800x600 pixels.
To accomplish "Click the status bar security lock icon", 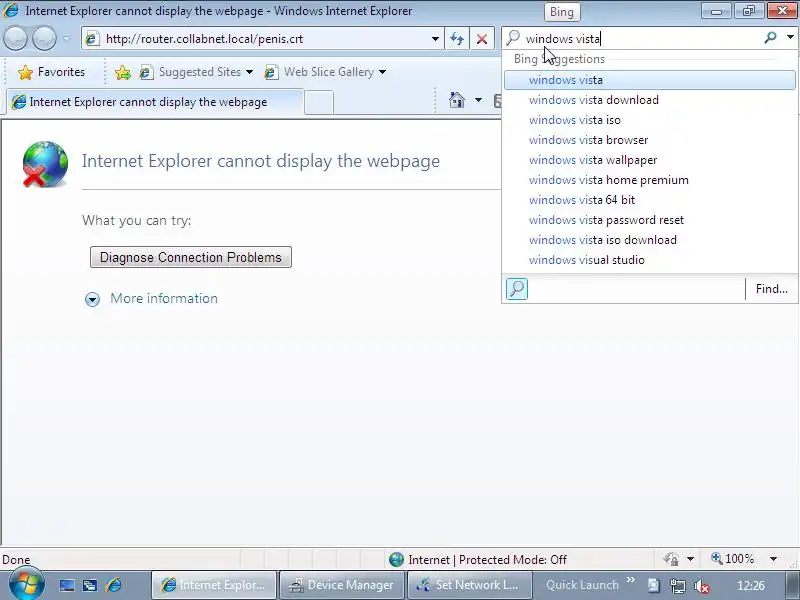I will (671, 559).
